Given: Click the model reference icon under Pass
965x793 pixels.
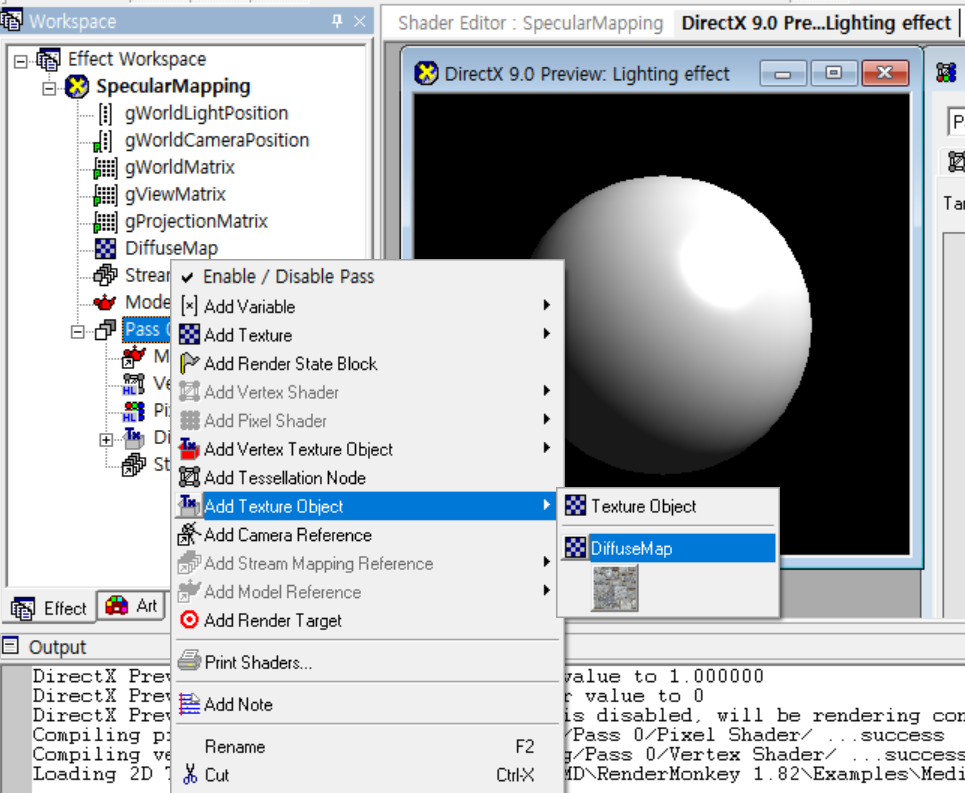Looking at the screenshot, I should tap(134, 356).
